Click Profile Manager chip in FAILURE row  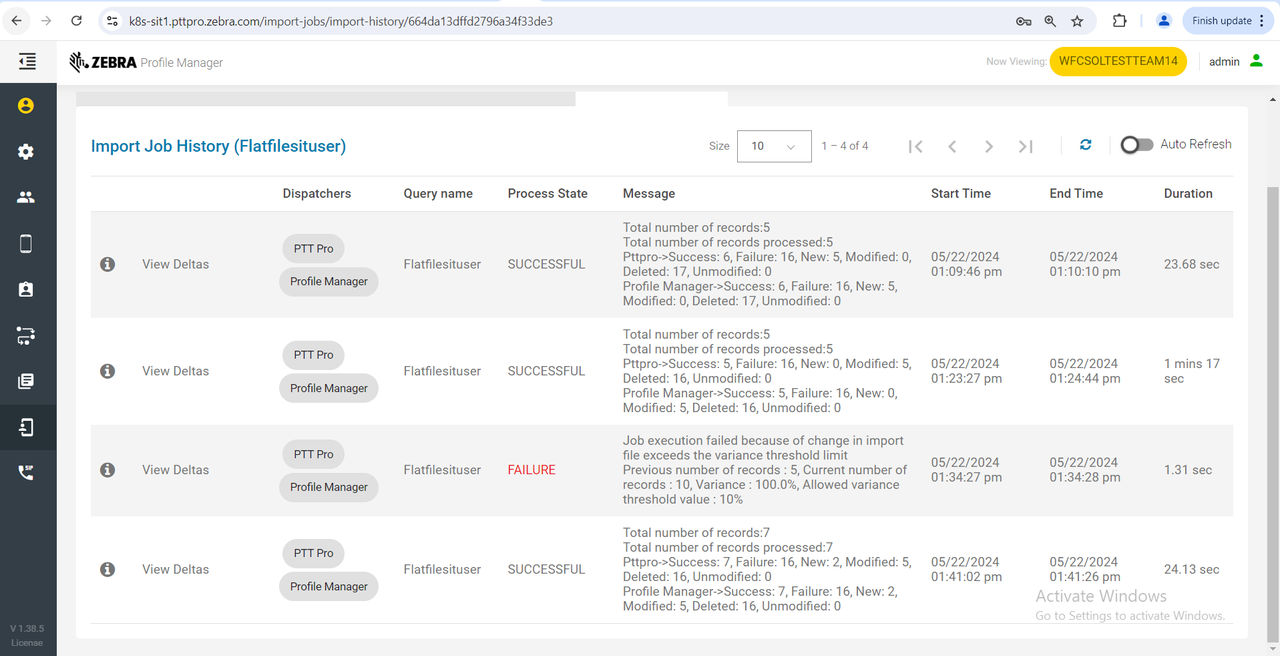pyautogui.click(x=328, y=487)
